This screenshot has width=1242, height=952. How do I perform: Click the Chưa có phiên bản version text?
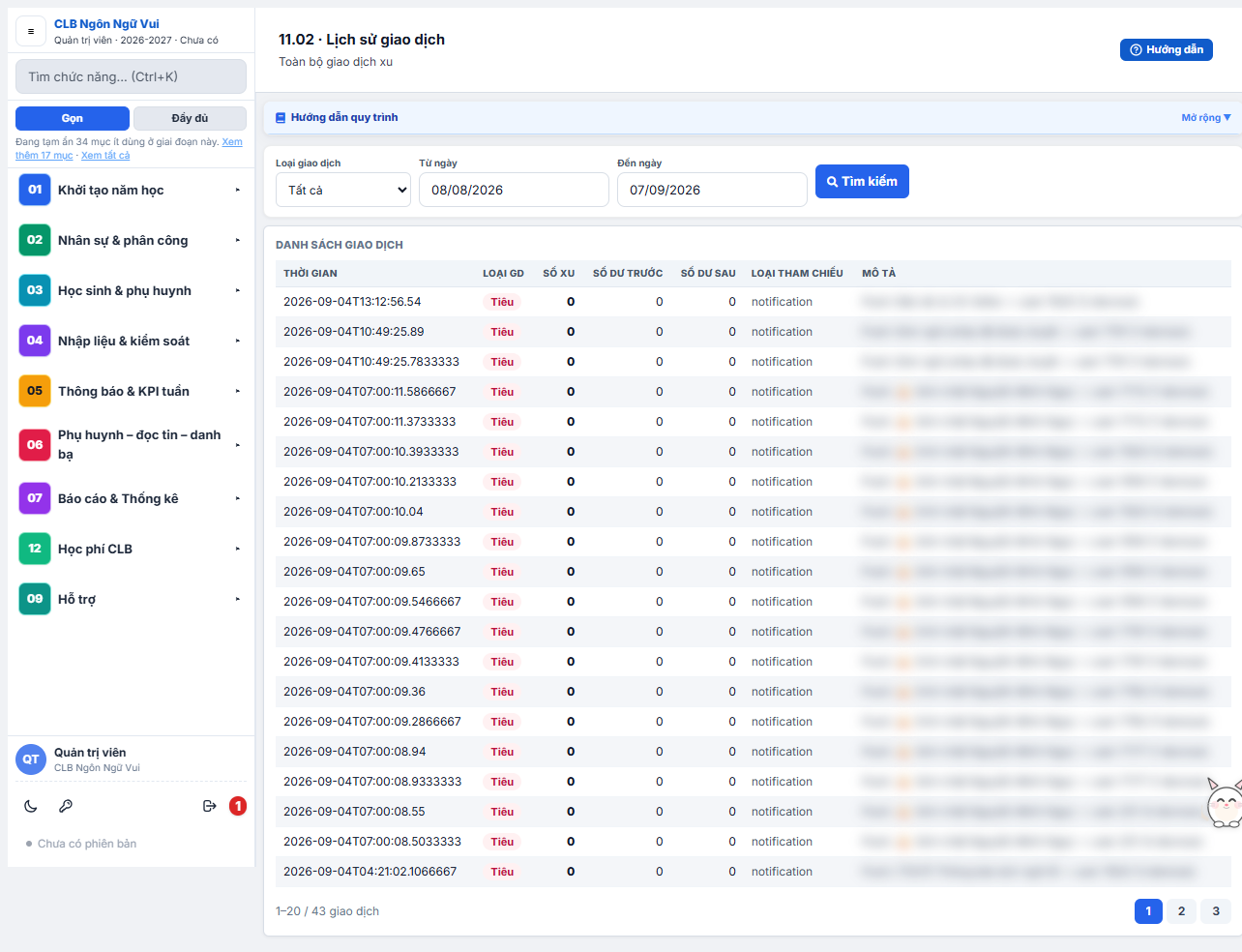point(87,844)
